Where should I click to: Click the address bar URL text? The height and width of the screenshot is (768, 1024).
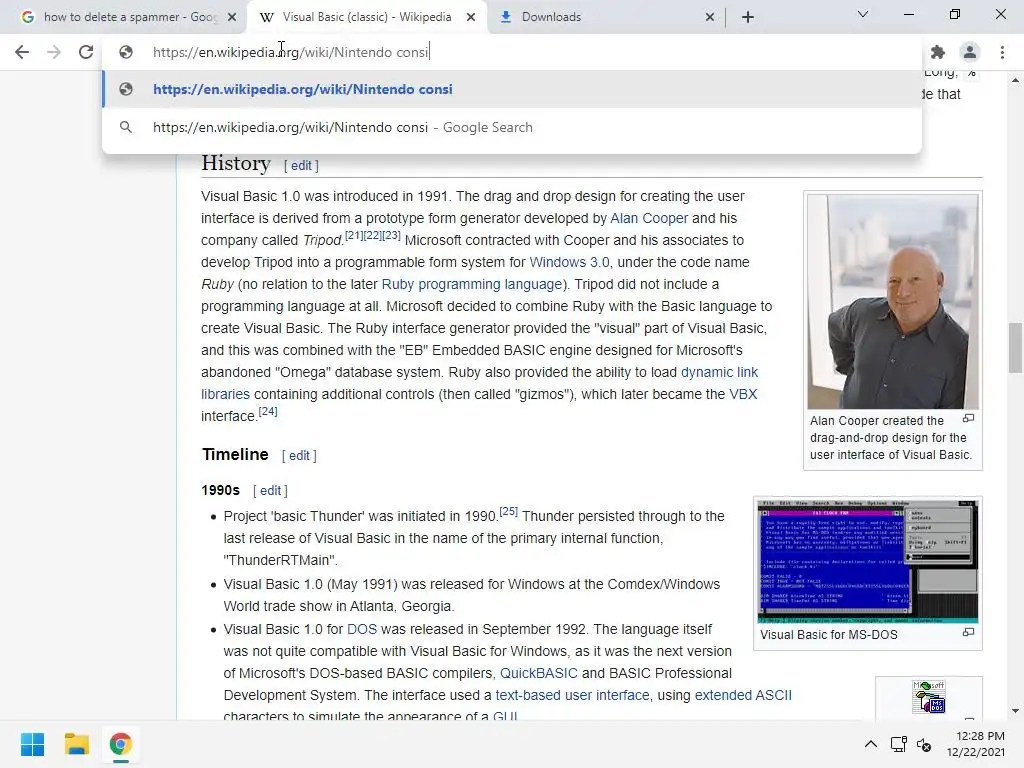tap(291, 52)
